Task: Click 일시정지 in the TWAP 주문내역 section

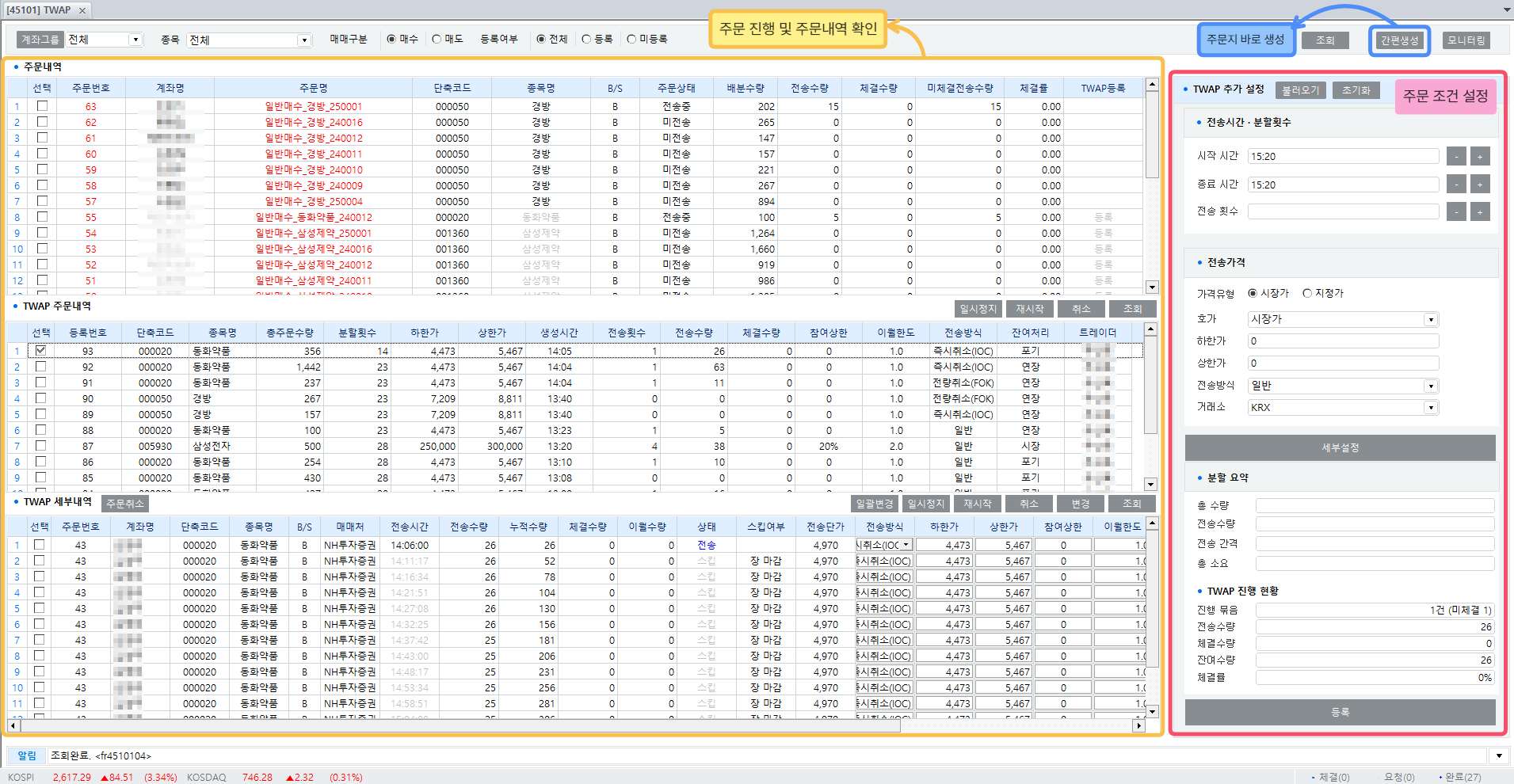Action: coord(978,309)
